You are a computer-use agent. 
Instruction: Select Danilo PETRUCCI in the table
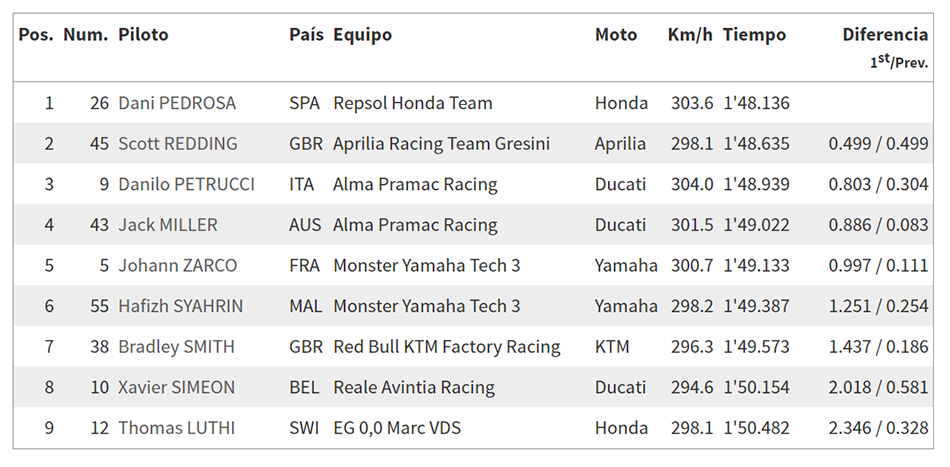(187, 185)
